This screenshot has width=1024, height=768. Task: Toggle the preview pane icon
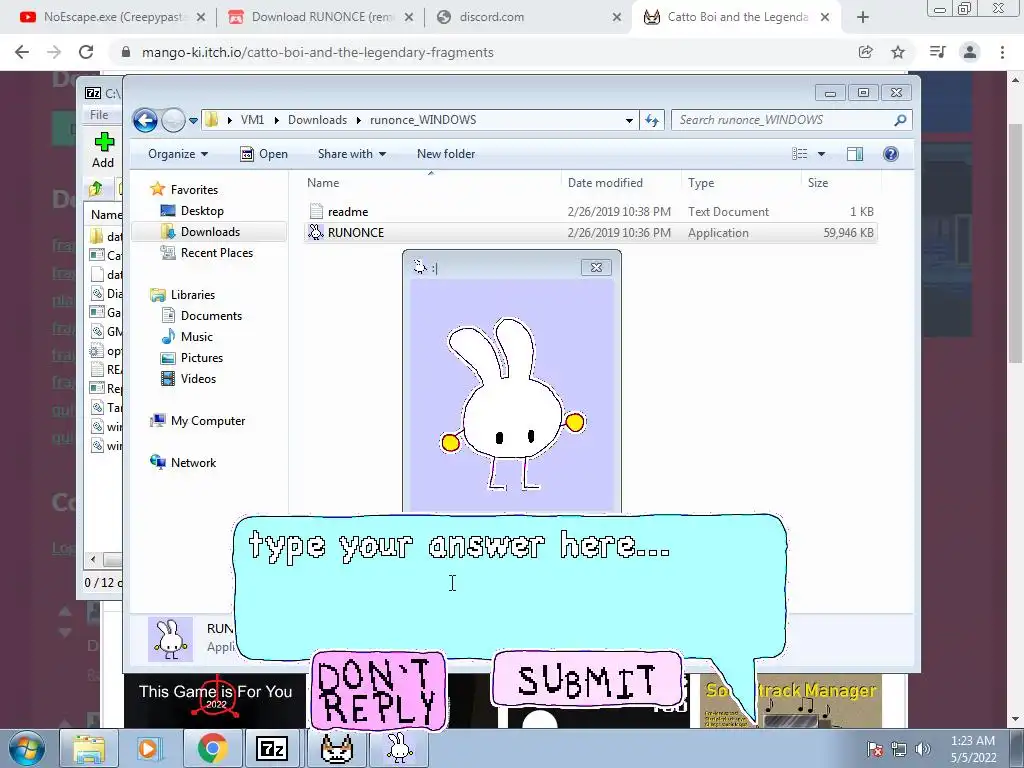pyautogui.click(x=855, y=154)
